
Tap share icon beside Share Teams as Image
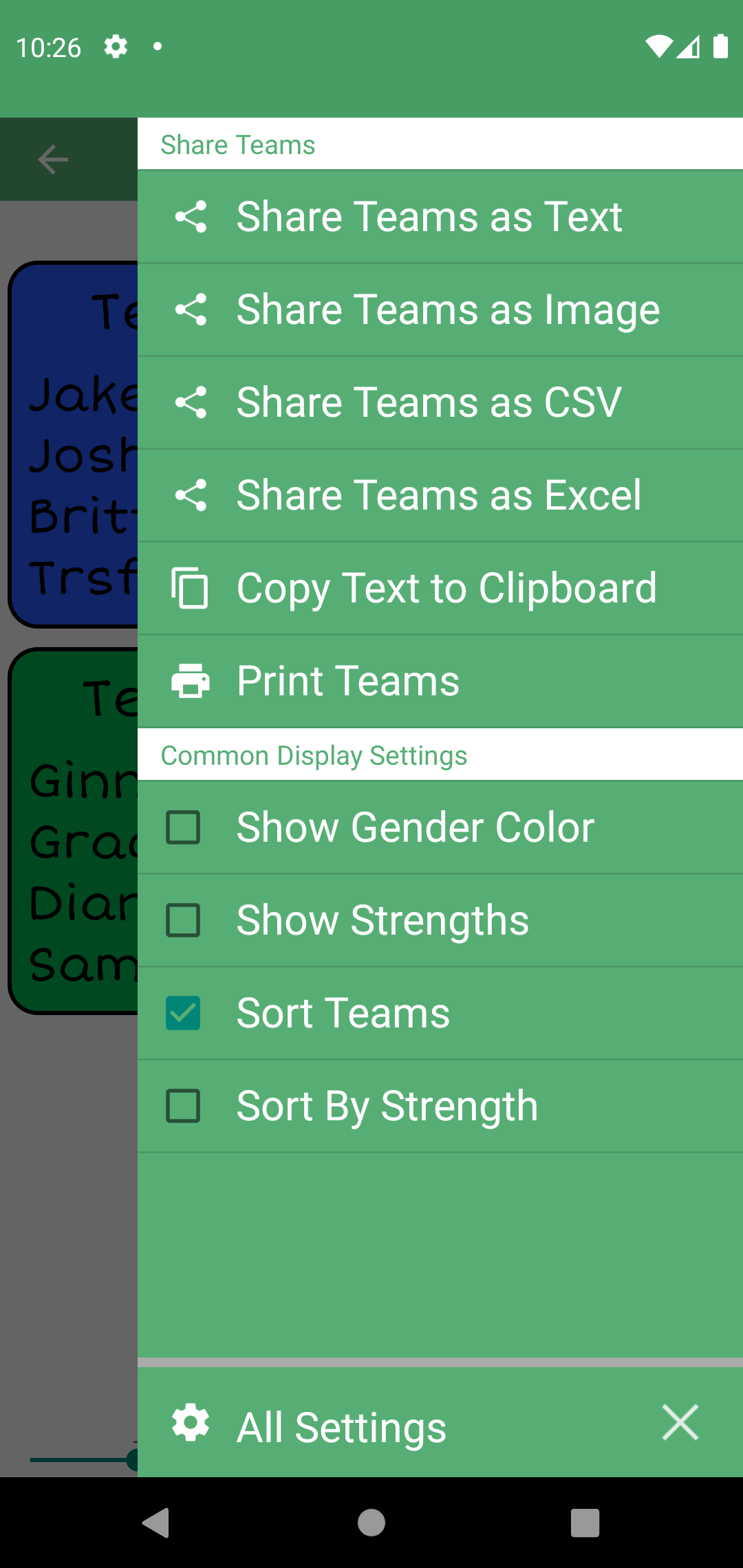(191, 309)
